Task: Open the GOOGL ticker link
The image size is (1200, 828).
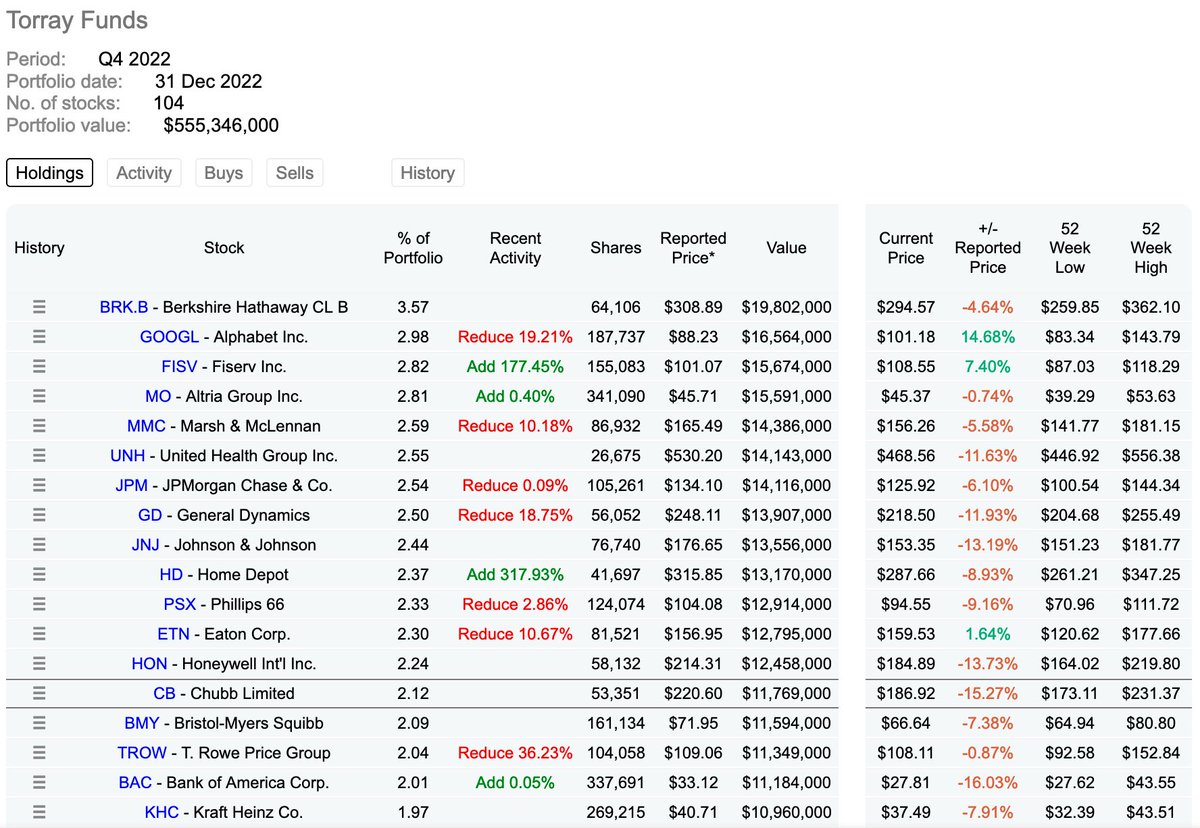Action: coord(169,337)
